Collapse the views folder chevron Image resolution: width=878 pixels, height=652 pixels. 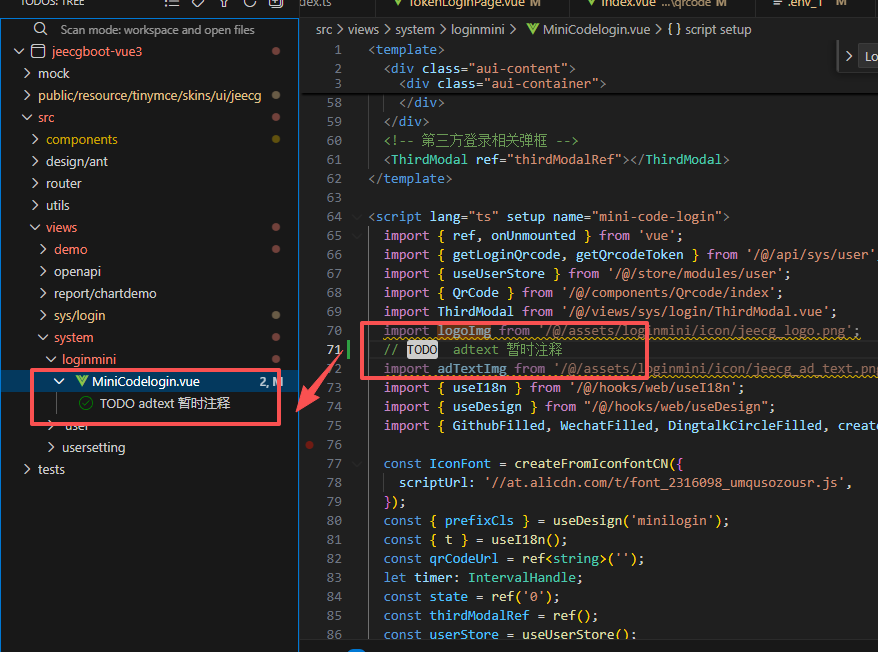point(35,227)
